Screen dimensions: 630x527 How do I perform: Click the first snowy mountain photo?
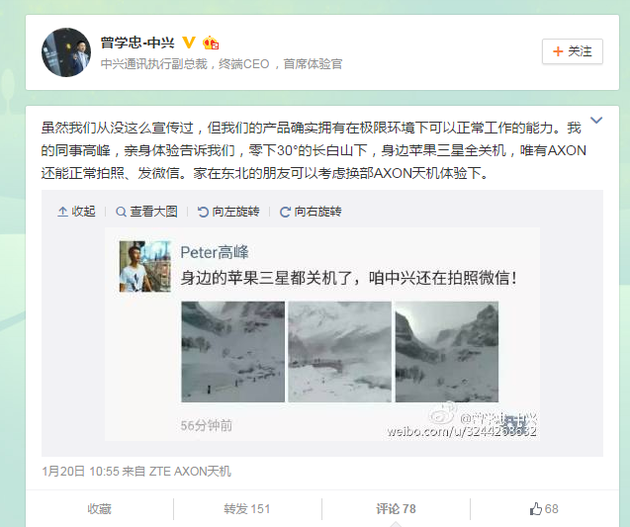233,352
